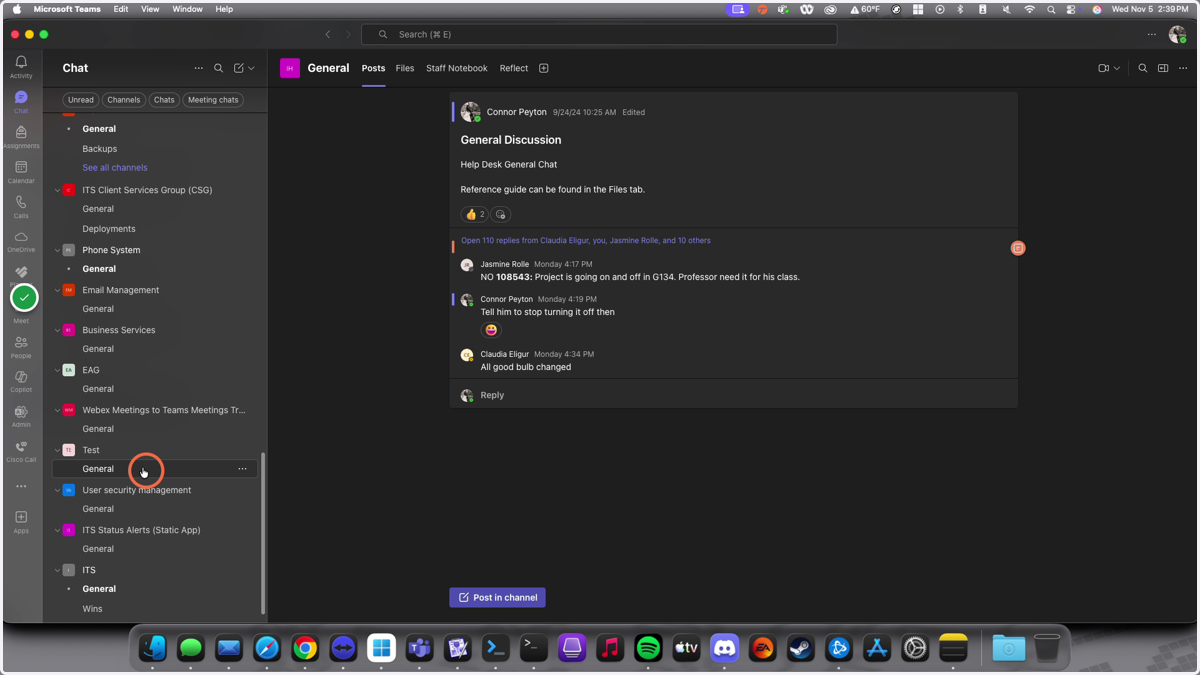The image size is (1200, 675).
Task: Collapse the User security management team
Action: tap(57, 490)
